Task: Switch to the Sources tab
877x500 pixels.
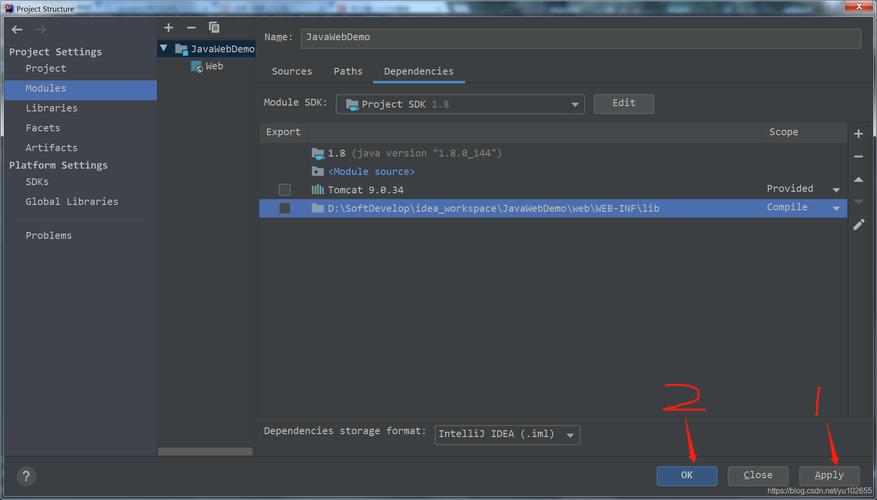Action: coord(292,72)
